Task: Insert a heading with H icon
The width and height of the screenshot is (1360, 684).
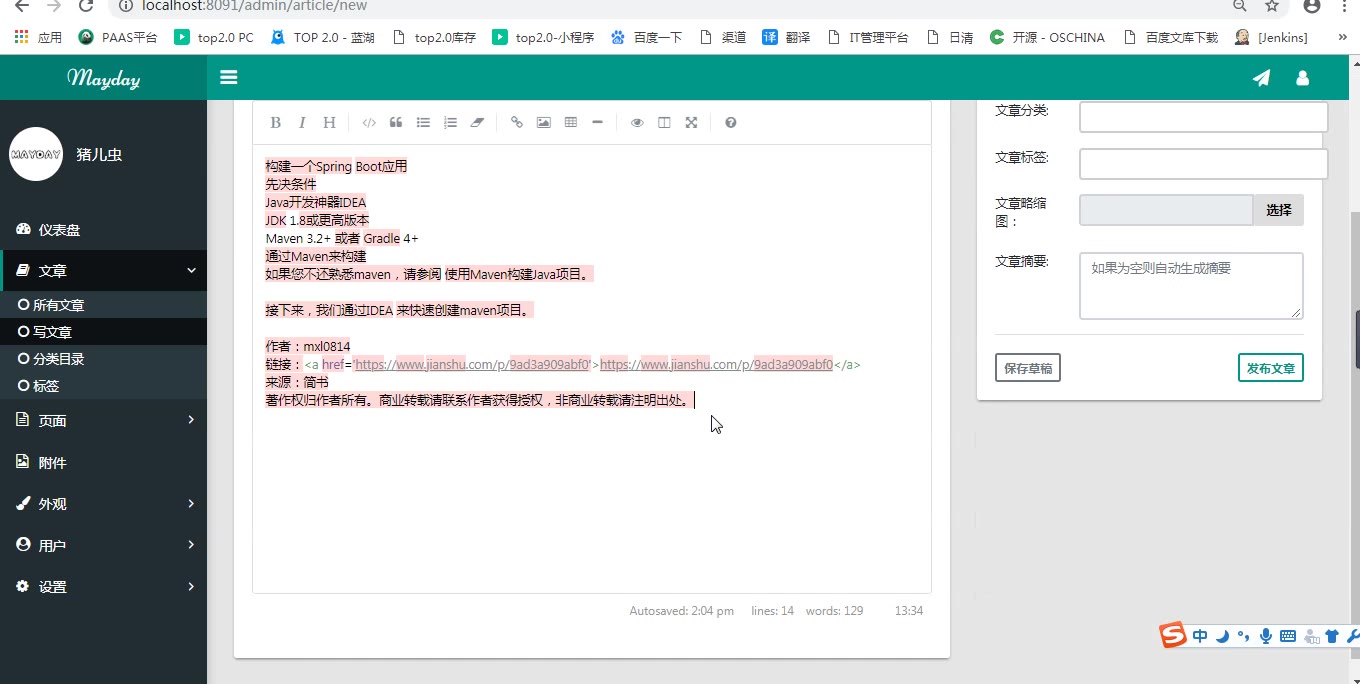Action: 329,123
